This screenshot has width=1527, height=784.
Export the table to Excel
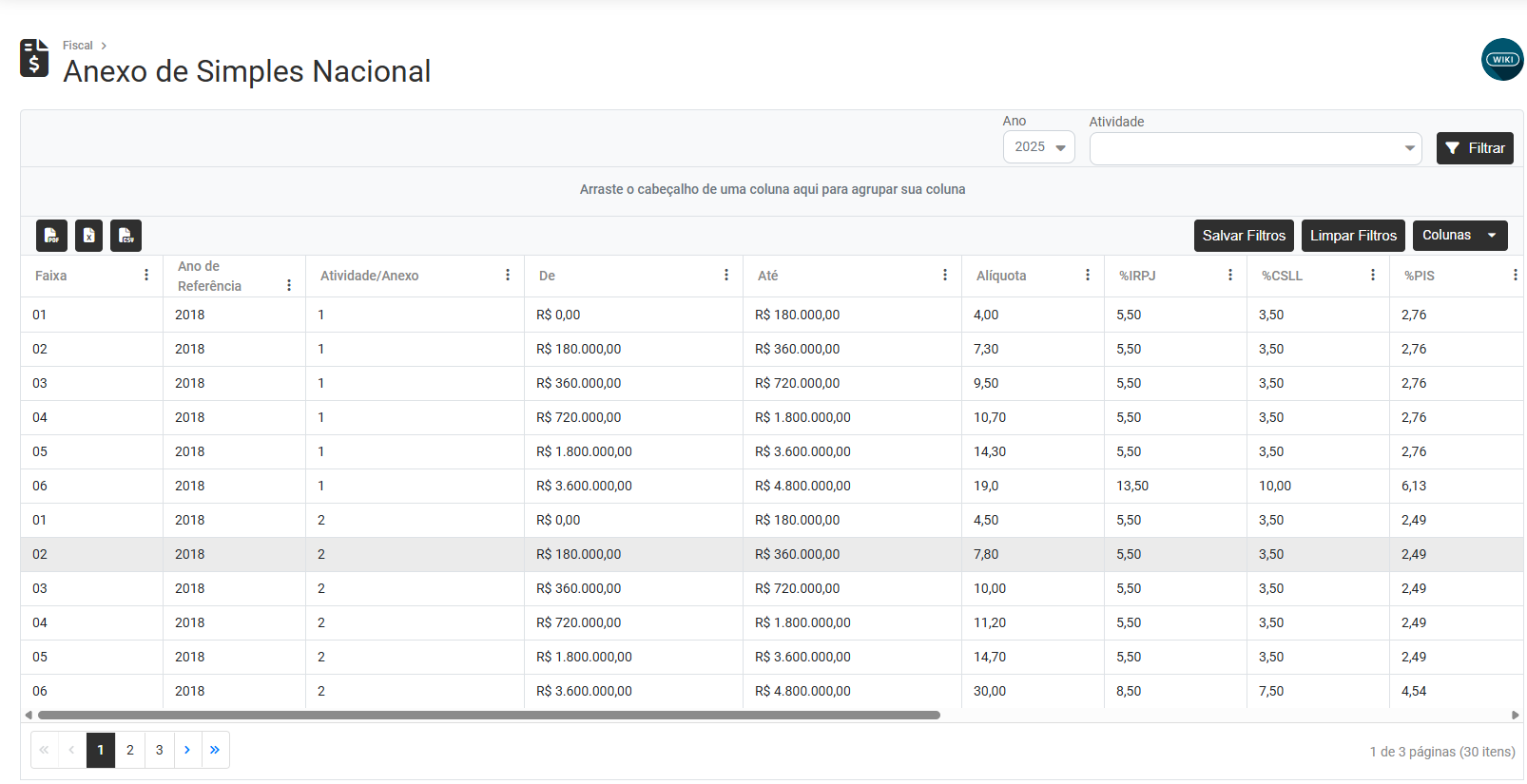point(88,236)
